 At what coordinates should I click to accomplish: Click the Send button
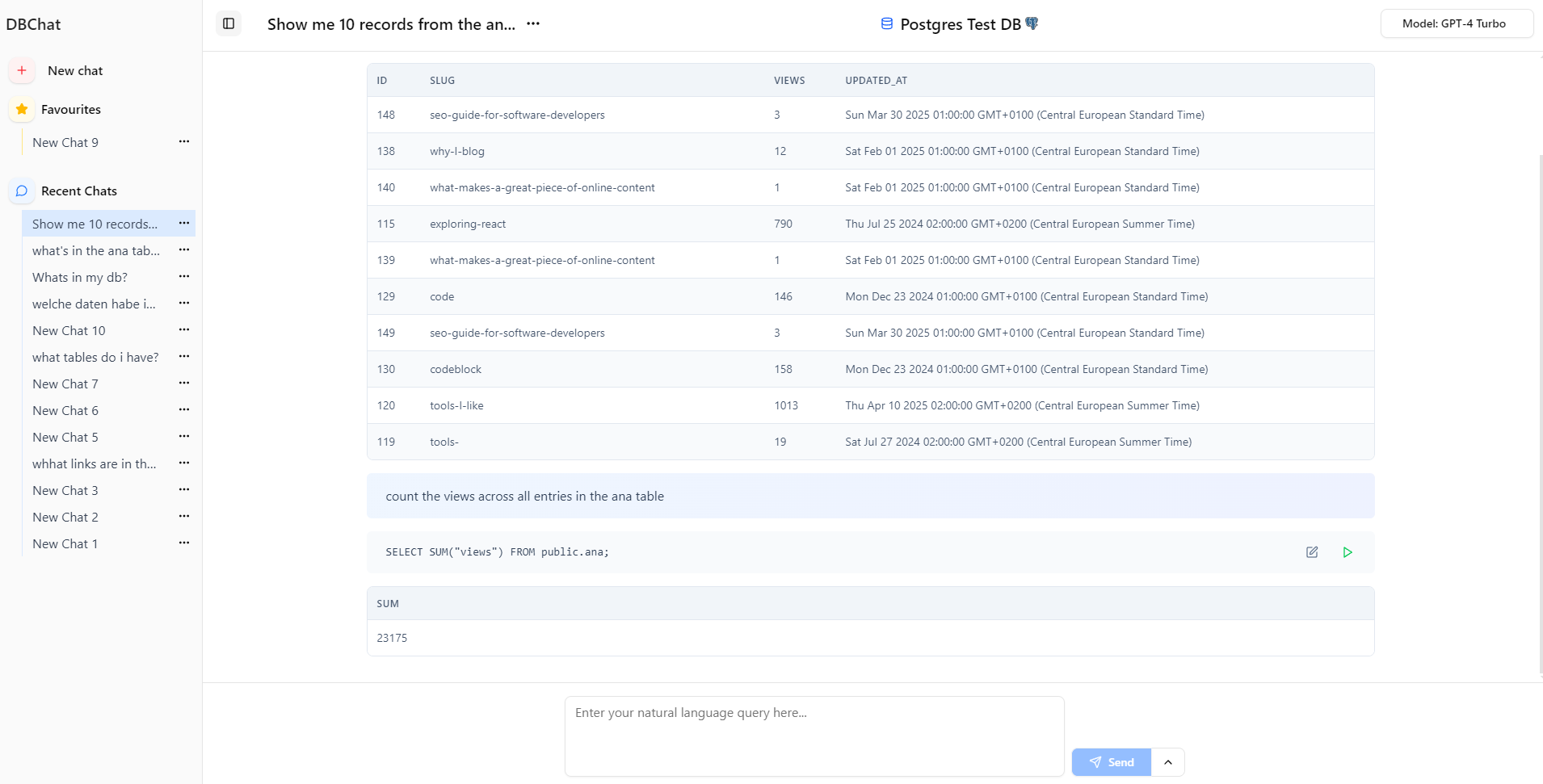click(1111, 761)
